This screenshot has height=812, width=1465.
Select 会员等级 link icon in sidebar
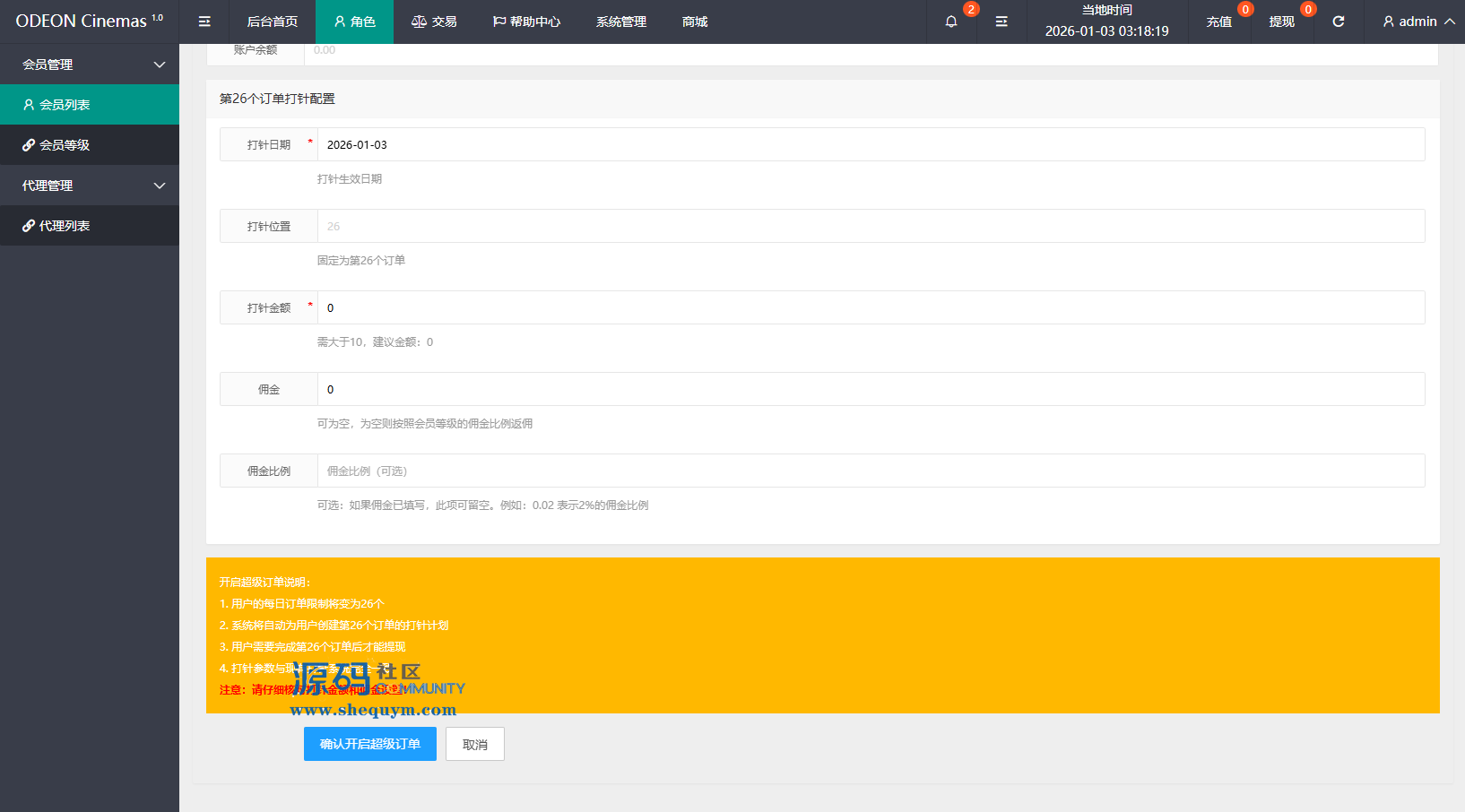point(29,145)
